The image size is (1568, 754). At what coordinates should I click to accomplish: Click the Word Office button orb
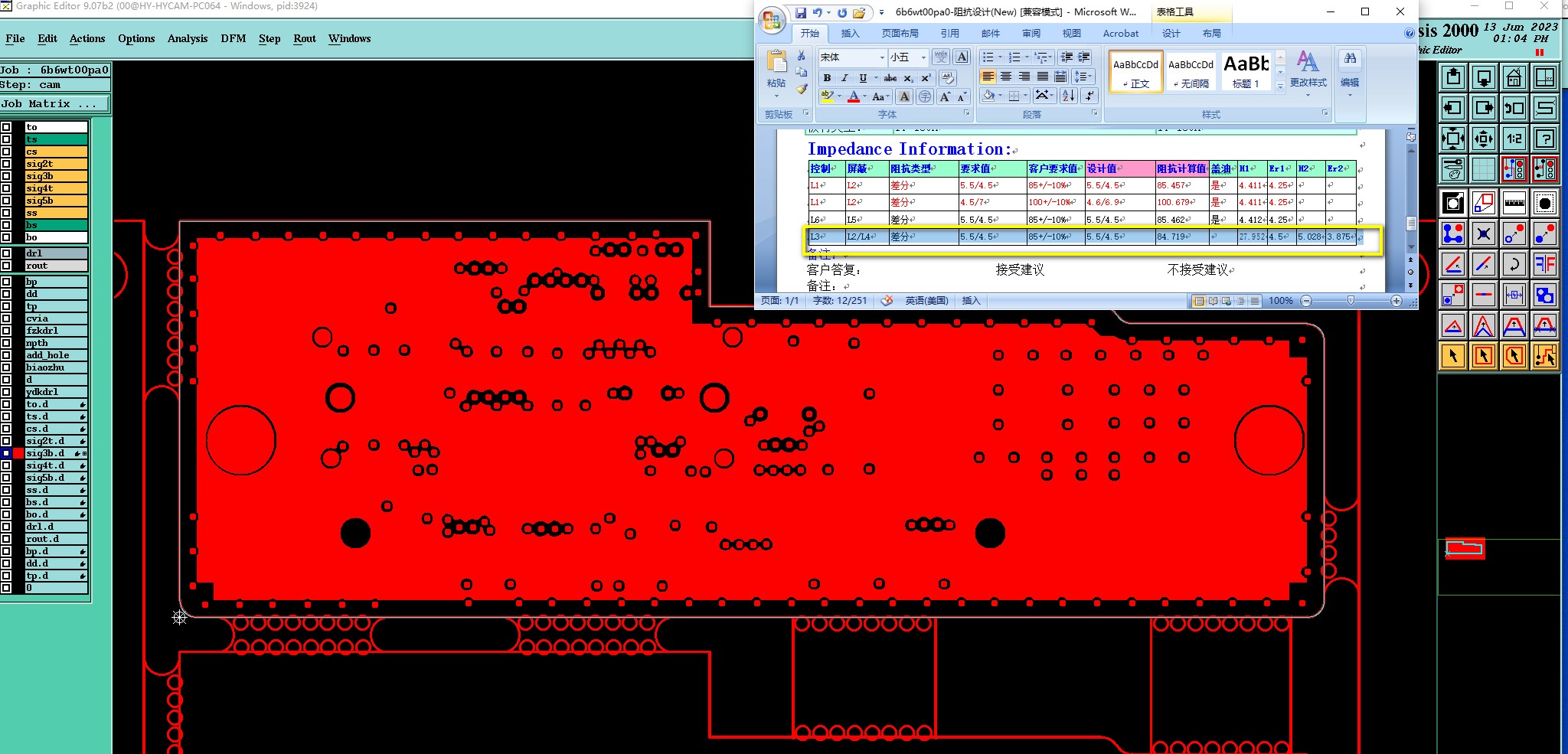[773, 20]
